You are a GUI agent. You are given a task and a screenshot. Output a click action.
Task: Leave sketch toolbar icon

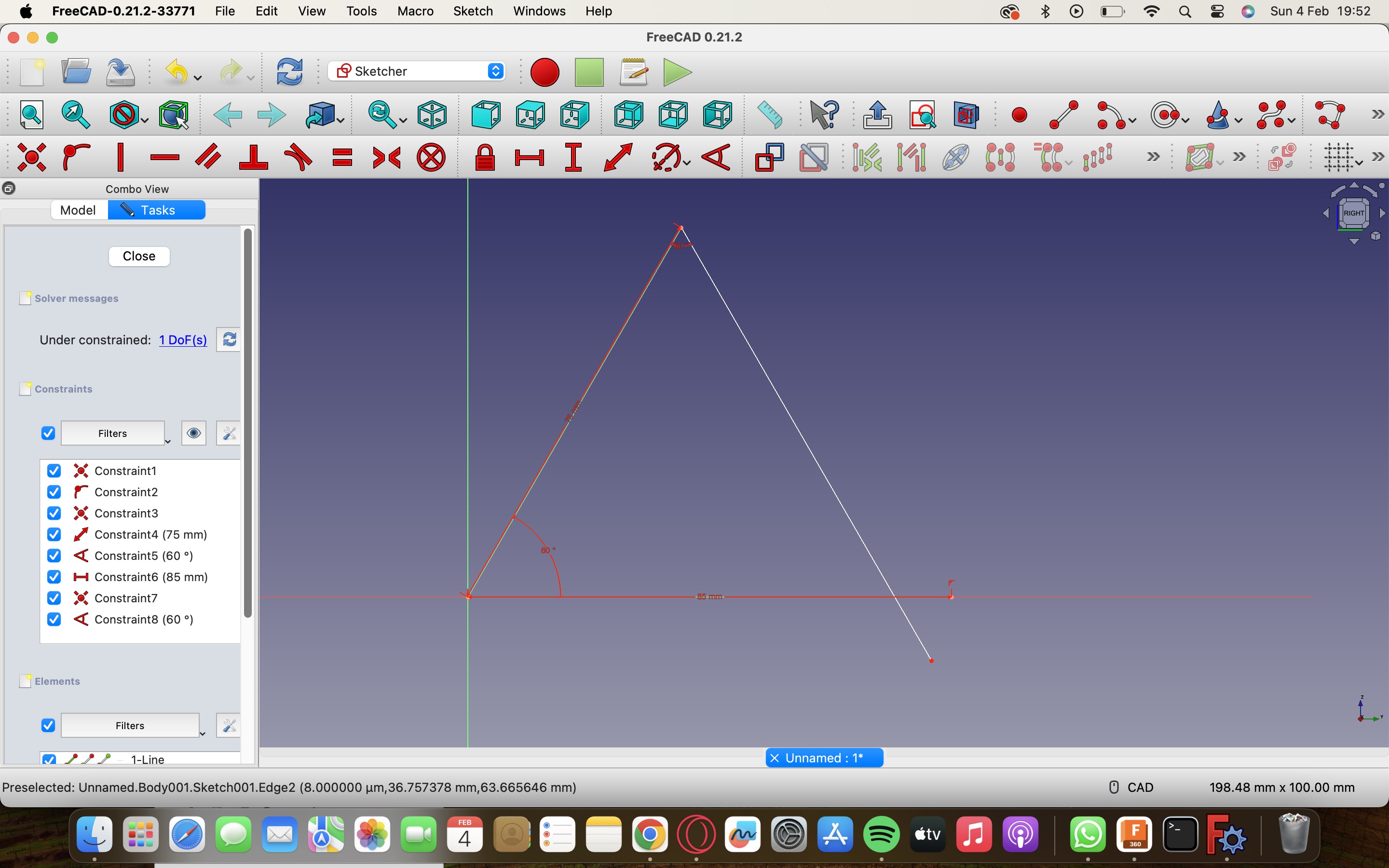(x=878, y=115)
